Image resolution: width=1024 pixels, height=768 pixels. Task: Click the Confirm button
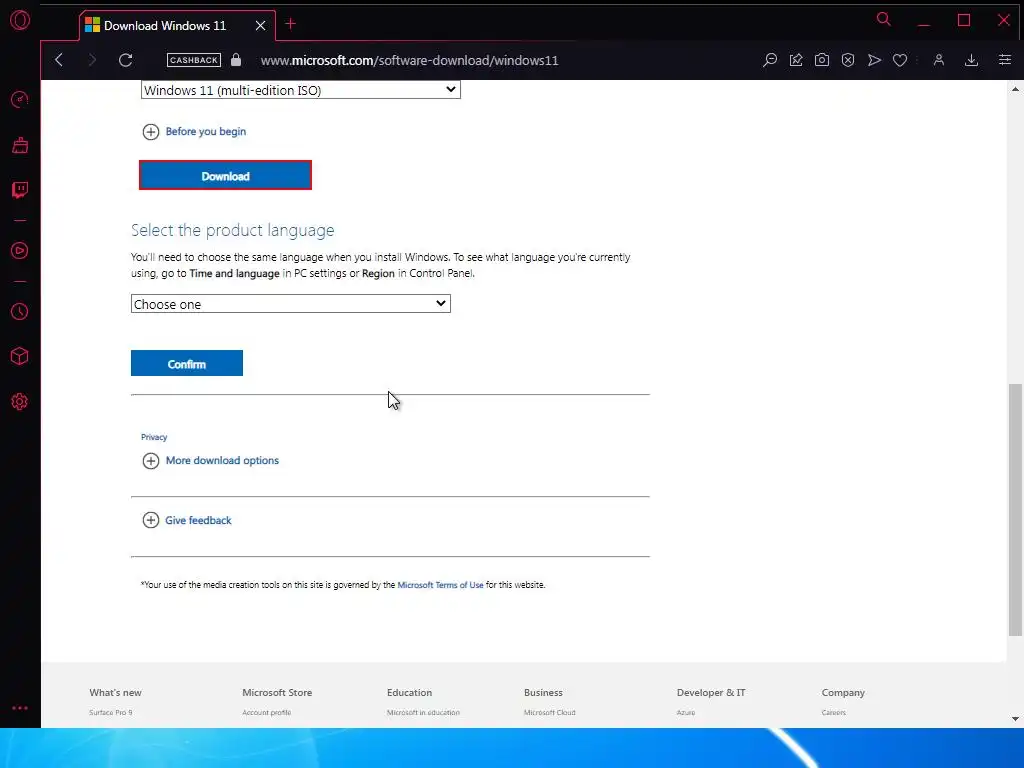tap(187, 364)
